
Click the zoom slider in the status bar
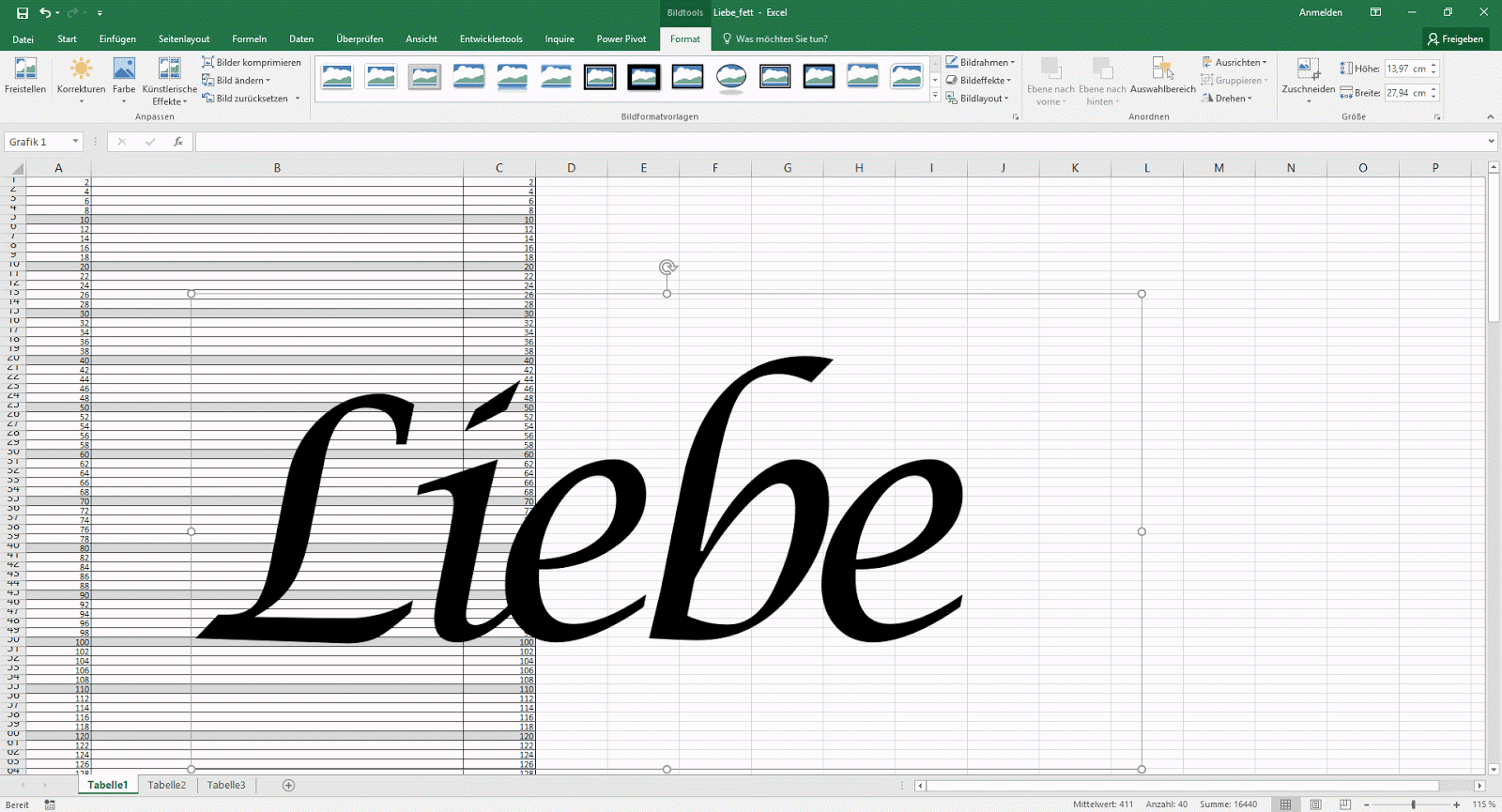coord(1413,804)
